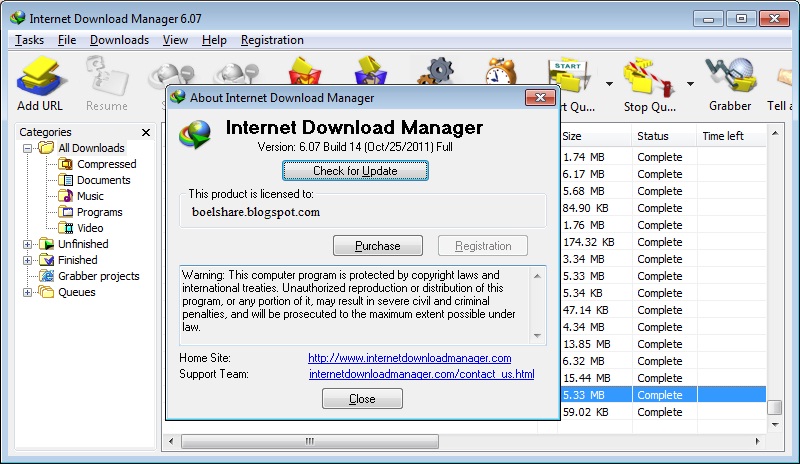The height and width of the screenshot is (464, 800).
Task: Select the row with size 15.44 MB
Action: [x=663, y=378]
